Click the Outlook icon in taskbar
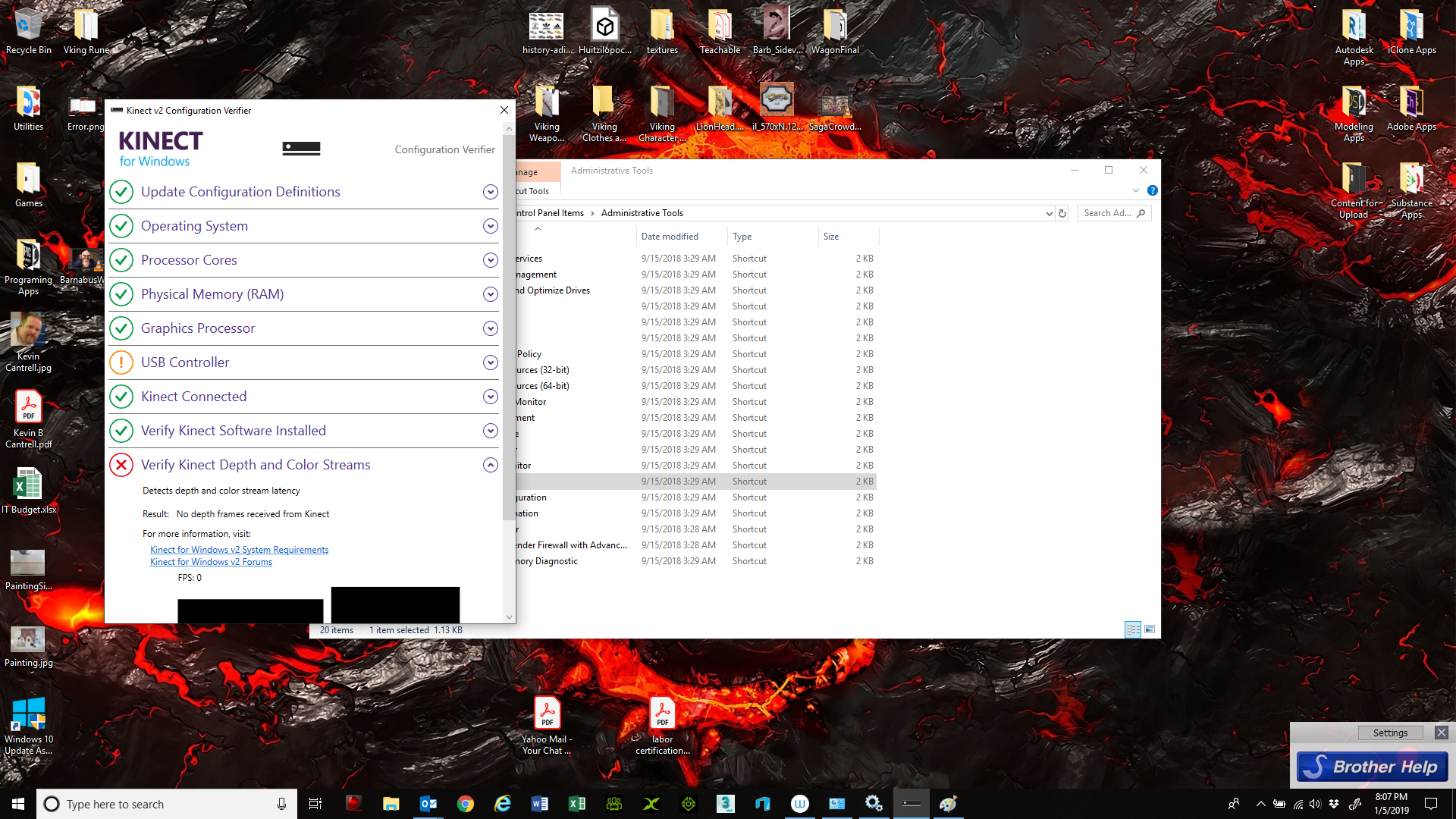1456x819 pixels. [x=428, y=804]
